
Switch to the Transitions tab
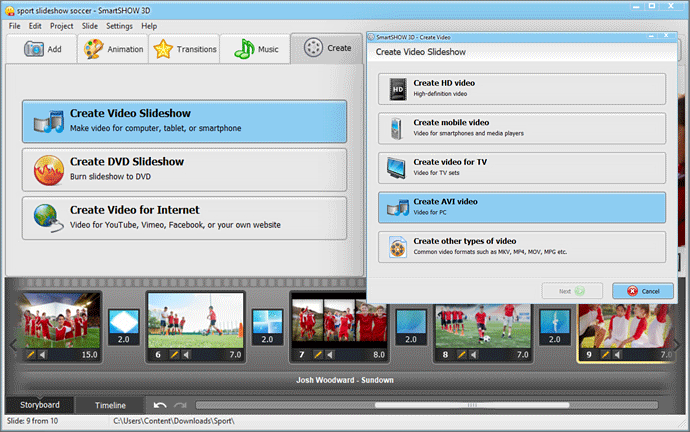(x=184, y=49)
